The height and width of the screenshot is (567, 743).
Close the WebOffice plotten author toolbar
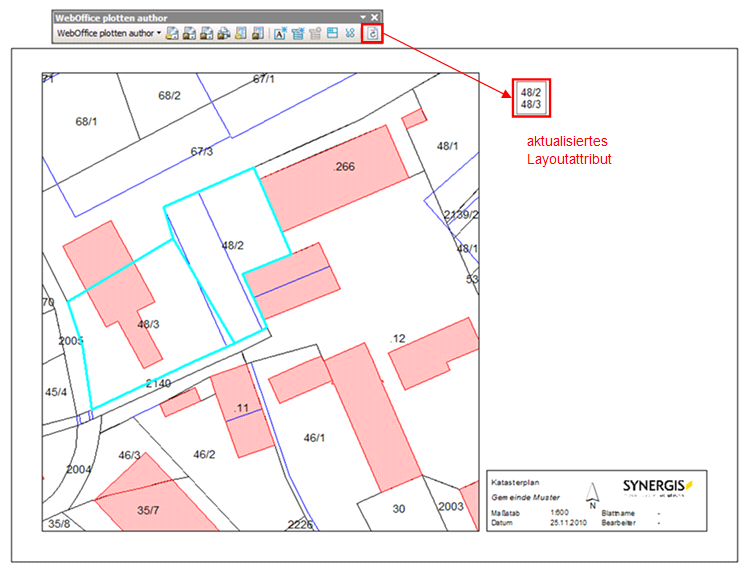[x=374, y=18]
